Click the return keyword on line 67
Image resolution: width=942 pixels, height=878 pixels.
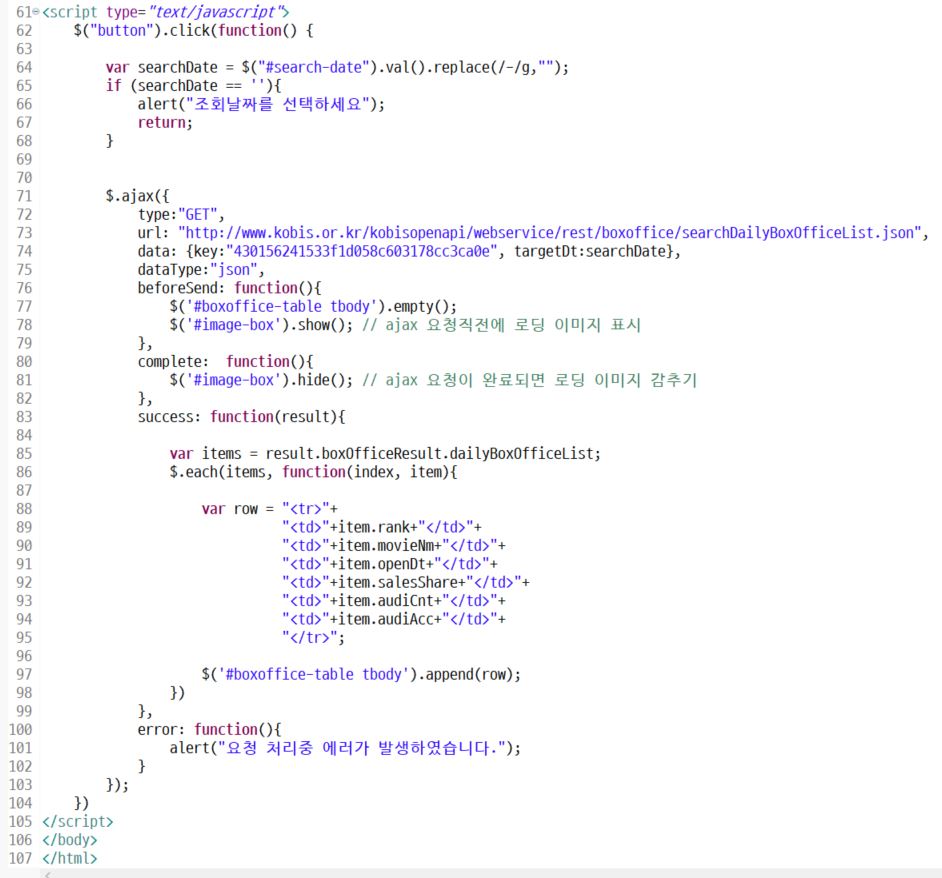point(161,123)
